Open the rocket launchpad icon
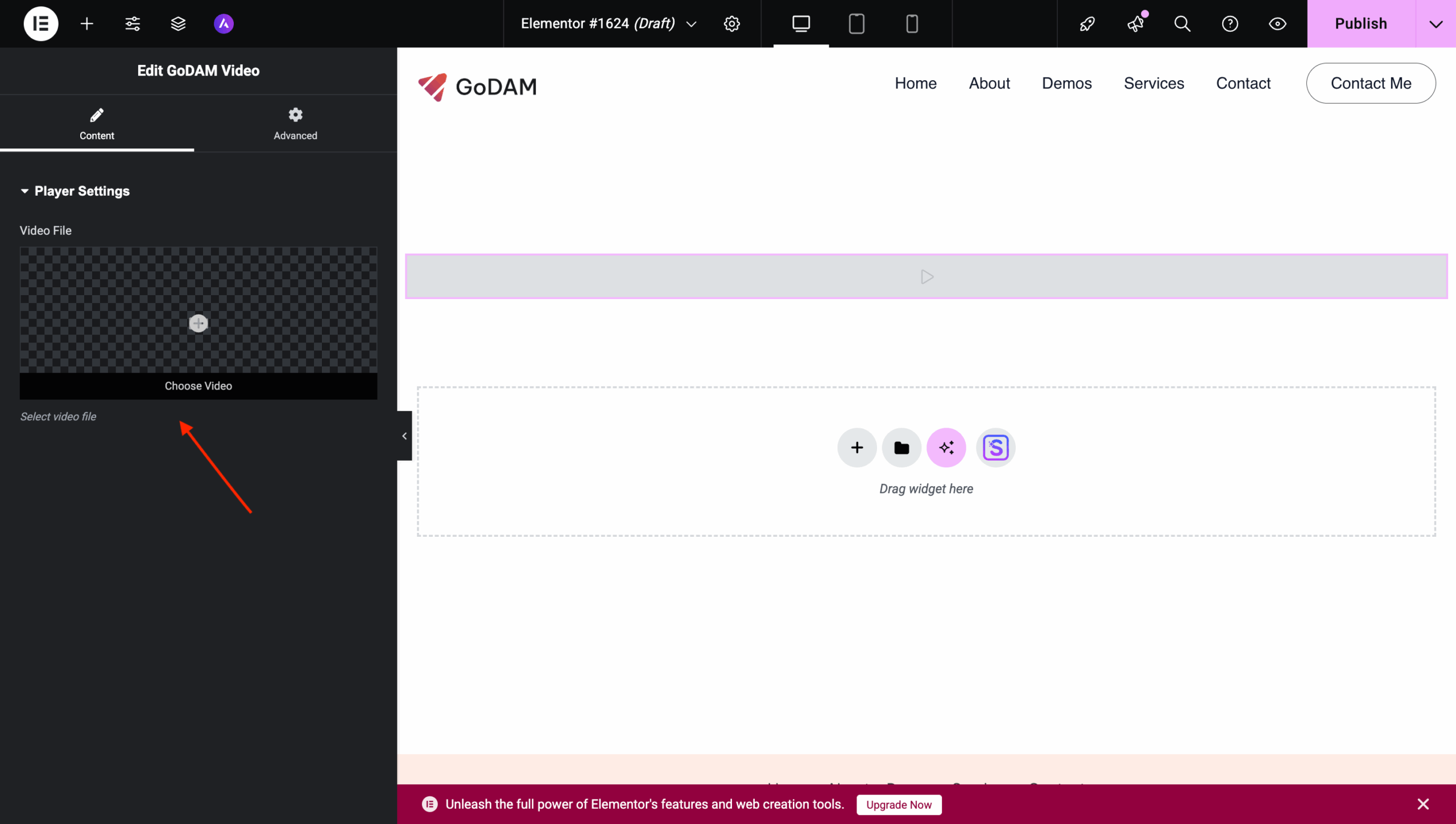Screen dimensions: 1456x824 coord(1087,24)
